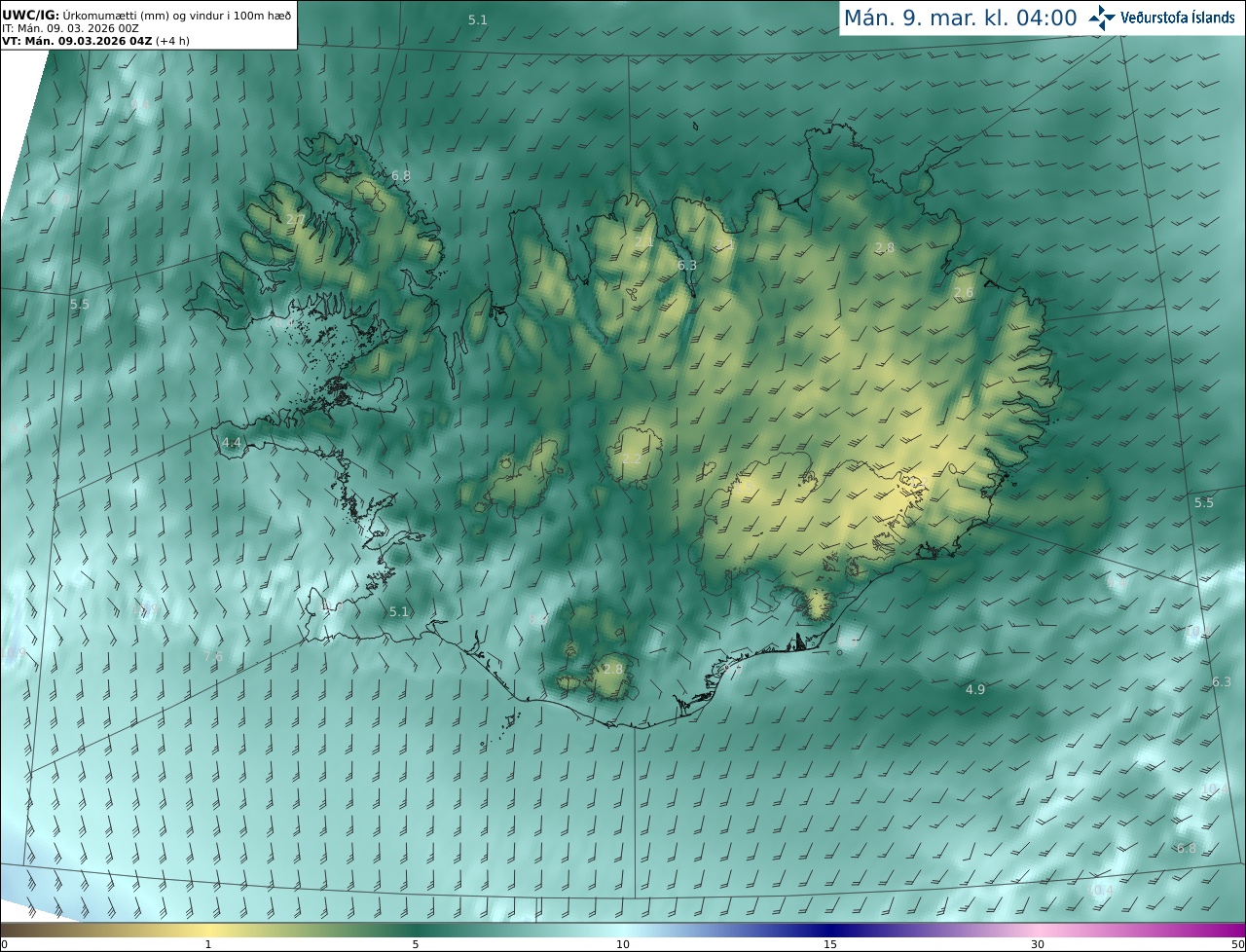This screenshot has height=952, width=1246.
Task: Click the 7.6 value southwest of Reykjanes
Action: (213, 657)
